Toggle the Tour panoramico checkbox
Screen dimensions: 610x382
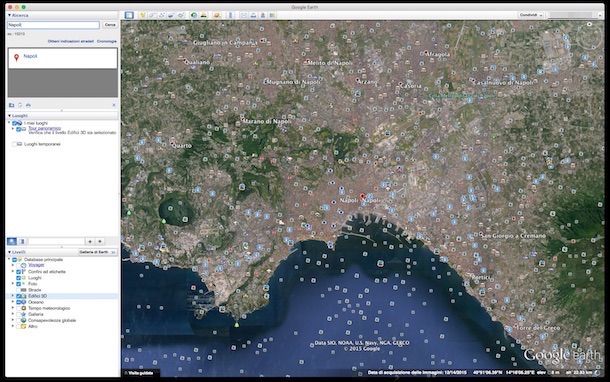pyautogui.click(x=18, y=129)
